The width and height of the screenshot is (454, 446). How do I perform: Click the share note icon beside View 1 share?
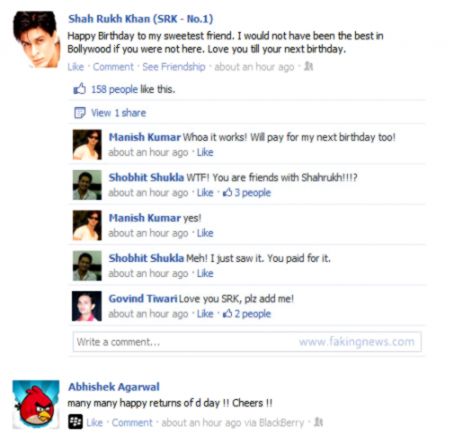[x=80, y=113]
